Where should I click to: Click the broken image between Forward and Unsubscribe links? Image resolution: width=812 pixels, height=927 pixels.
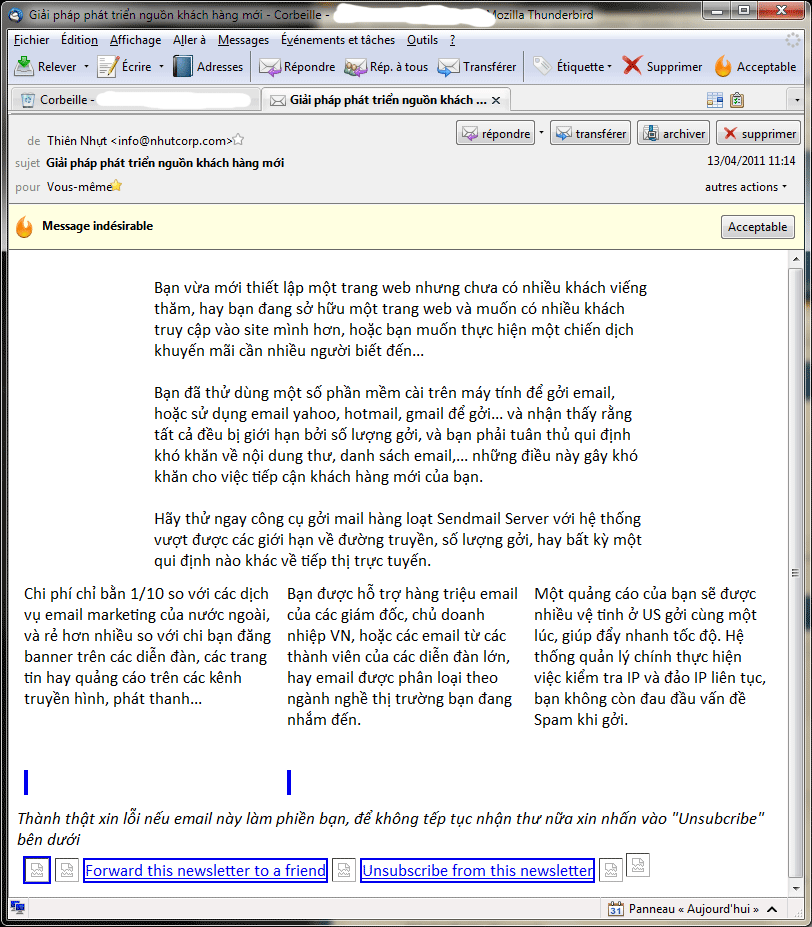click(x=344, y=870)
